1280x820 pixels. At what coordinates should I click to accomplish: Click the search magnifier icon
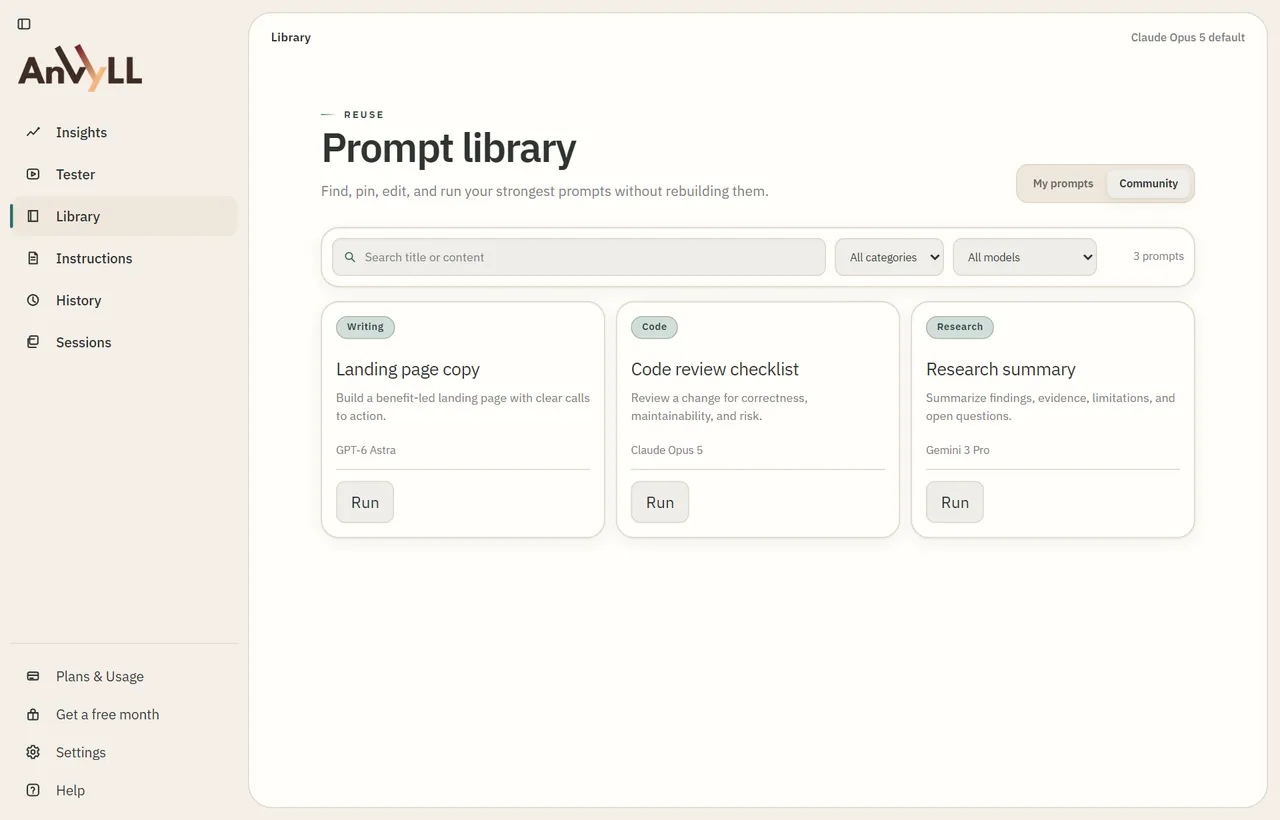350,257
